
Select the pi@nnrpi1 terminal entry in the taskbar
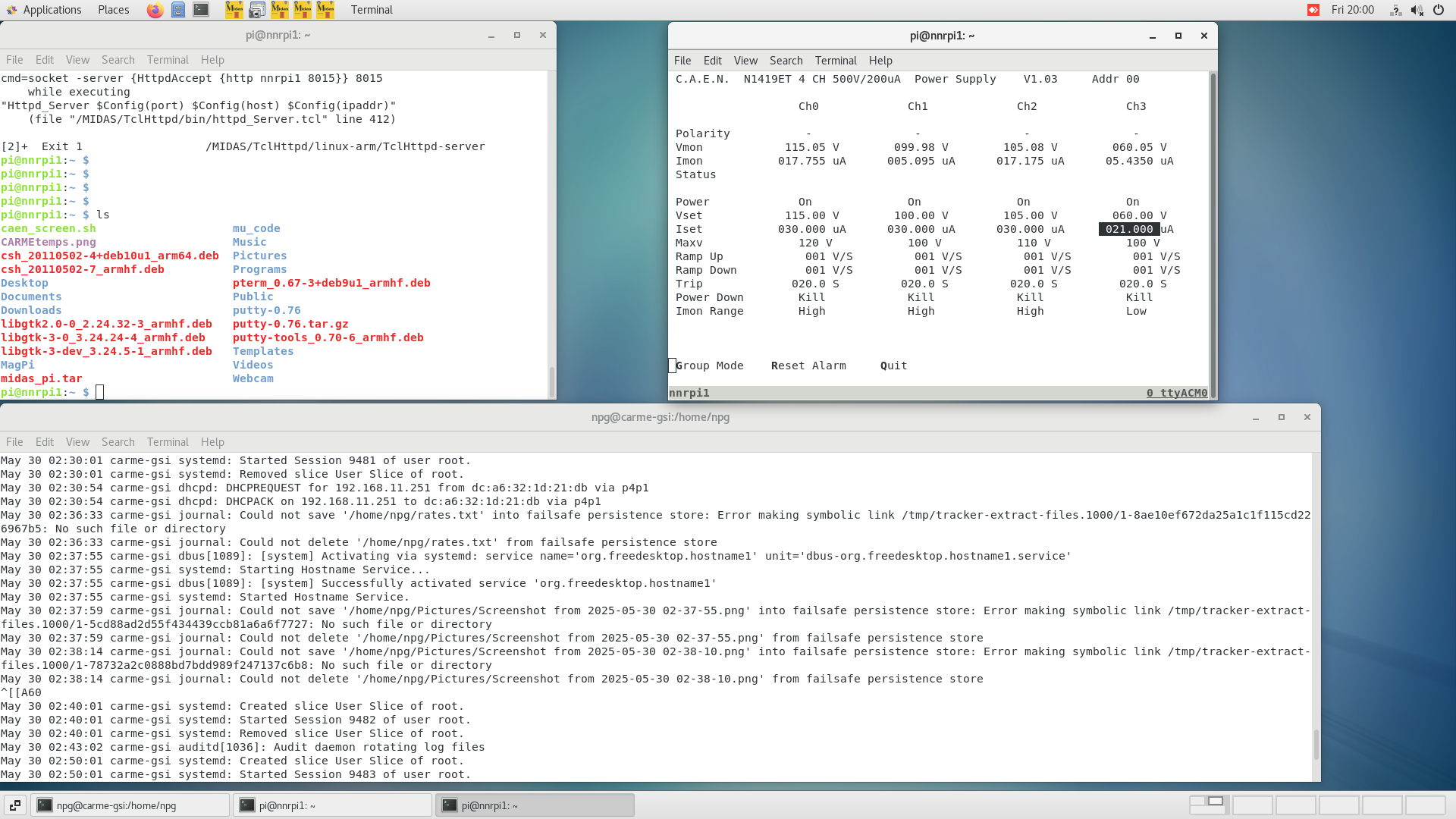point(332,805)
